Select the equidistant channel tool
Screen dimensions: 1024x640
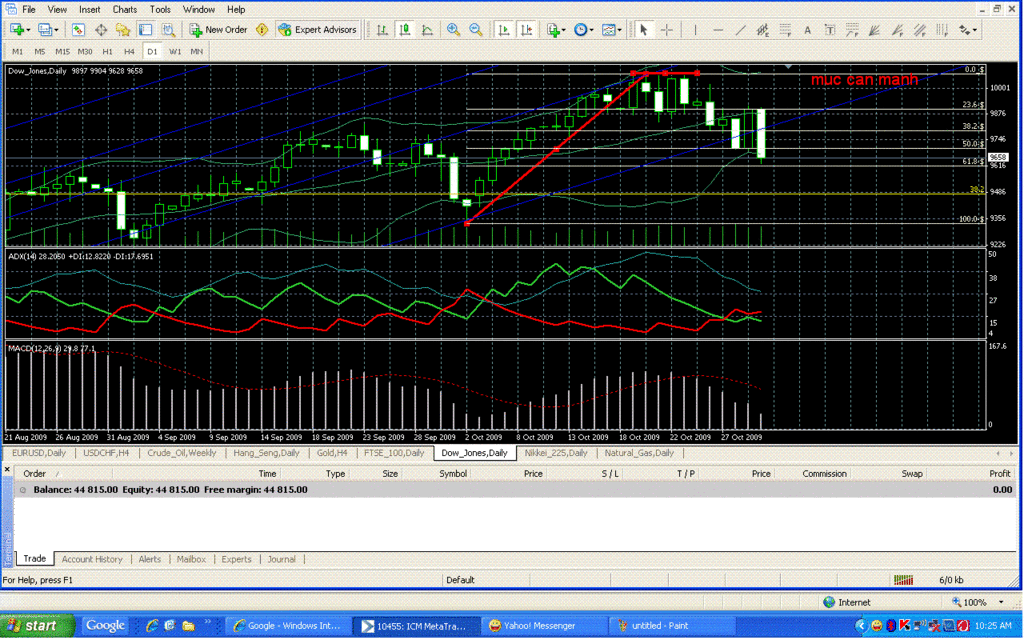click(x=762, y=30)
